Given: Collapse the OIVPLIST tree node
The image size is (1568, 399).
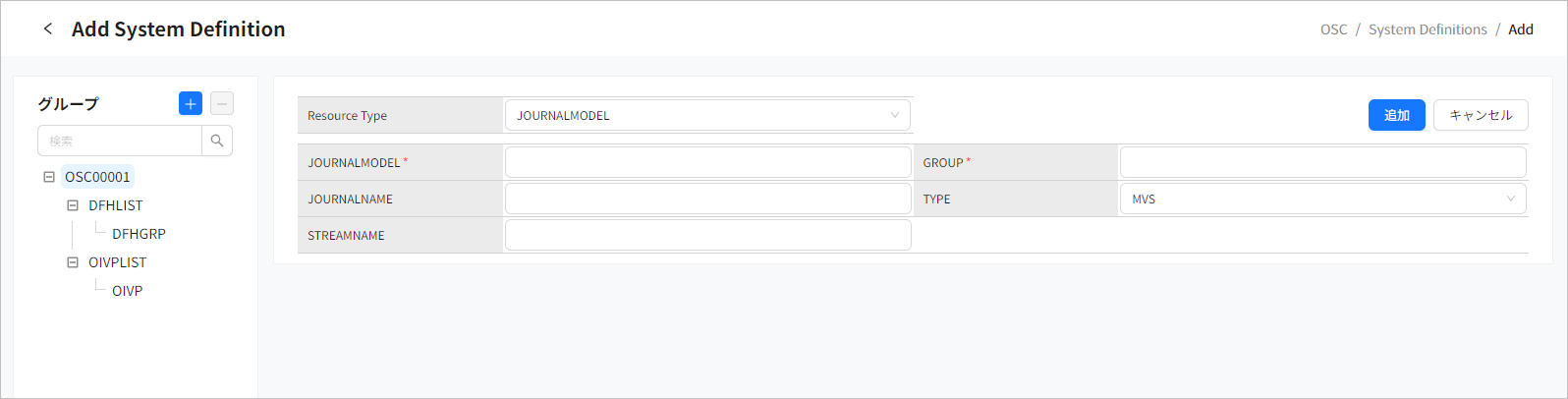Looking at the screenshot, I should pyautogui.click(x=73, y=262).
